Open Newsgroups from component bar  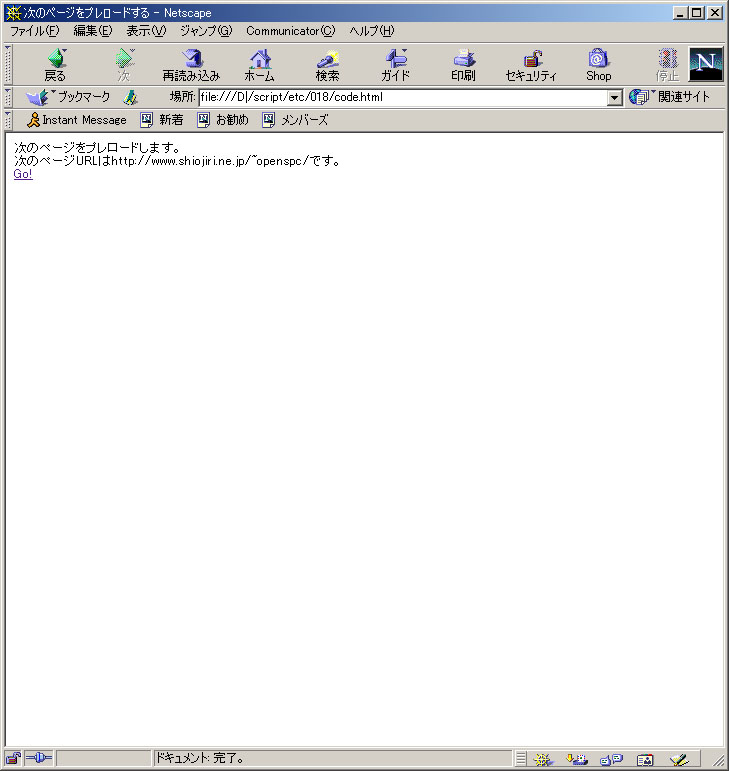[x=611, y=760]
